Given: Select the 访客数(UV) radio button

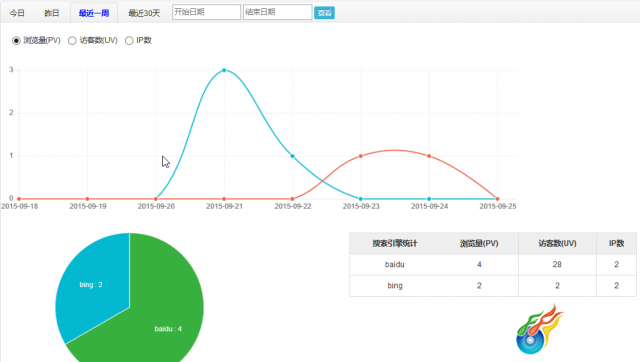Looking at the screenshot, I should coord(72,40).
